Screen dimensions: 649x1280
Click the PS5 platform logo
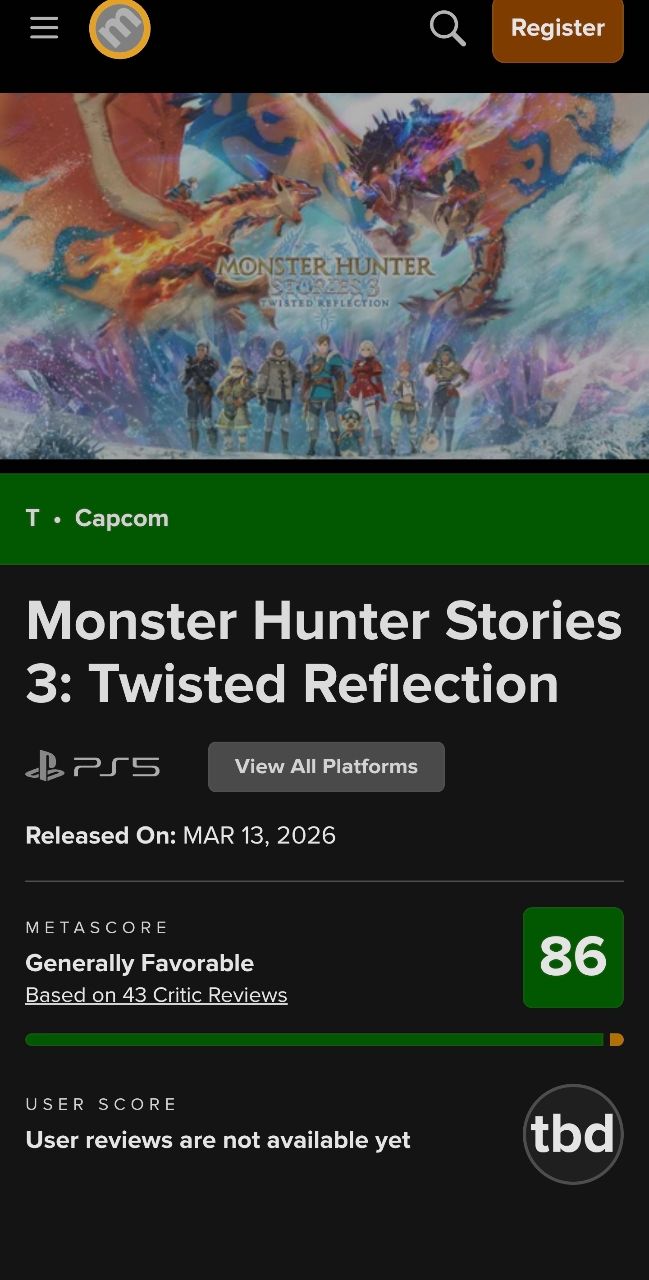(92, 767)
